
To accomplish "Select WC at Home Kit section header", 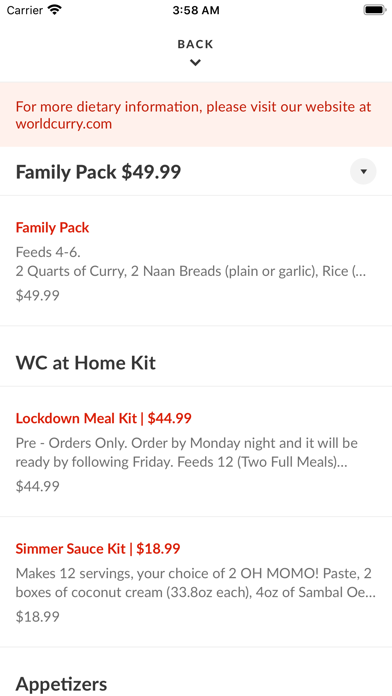I will [x=86, y=363].
